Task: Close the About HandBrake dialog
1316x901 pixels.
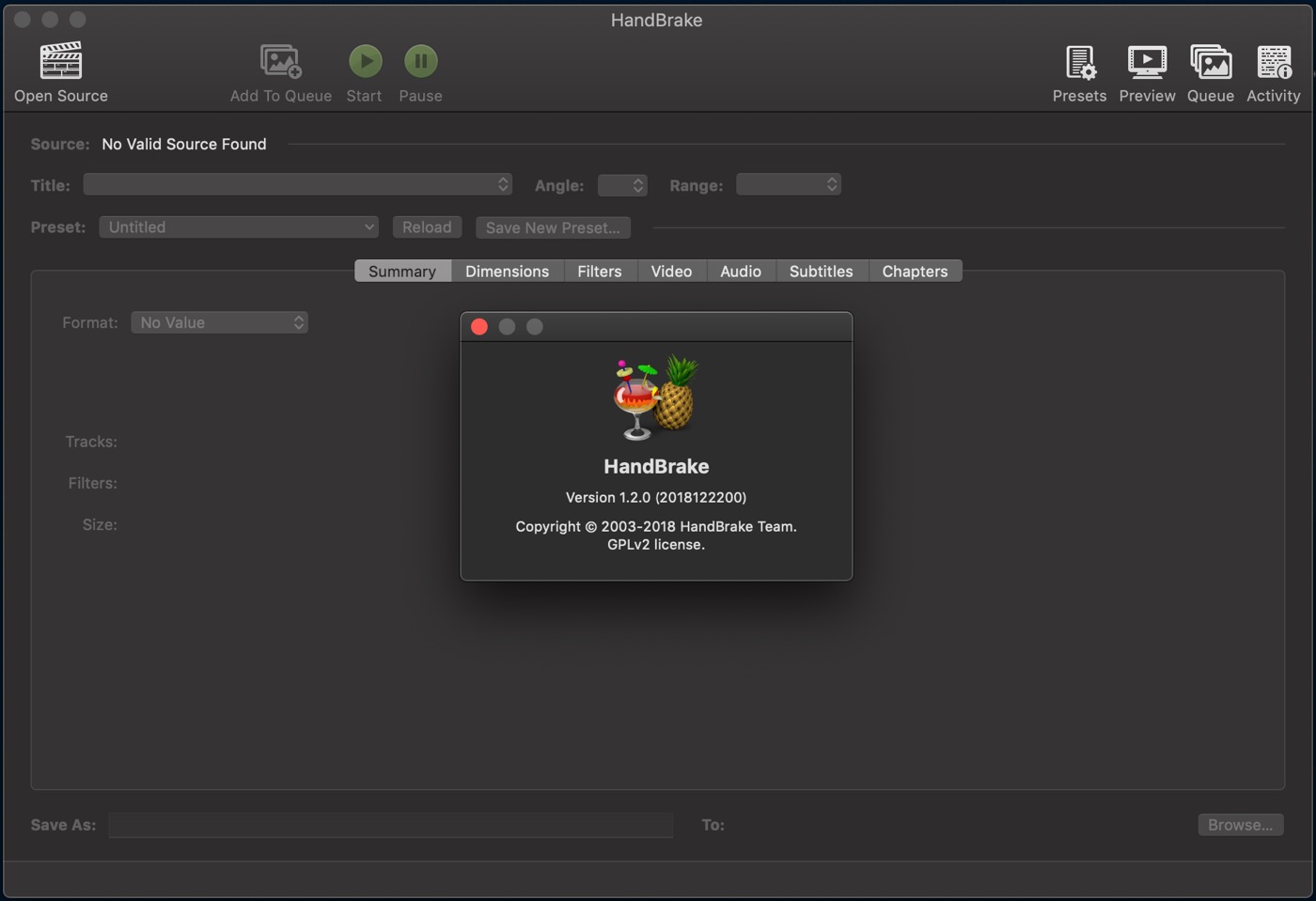Action: (479, 327)
